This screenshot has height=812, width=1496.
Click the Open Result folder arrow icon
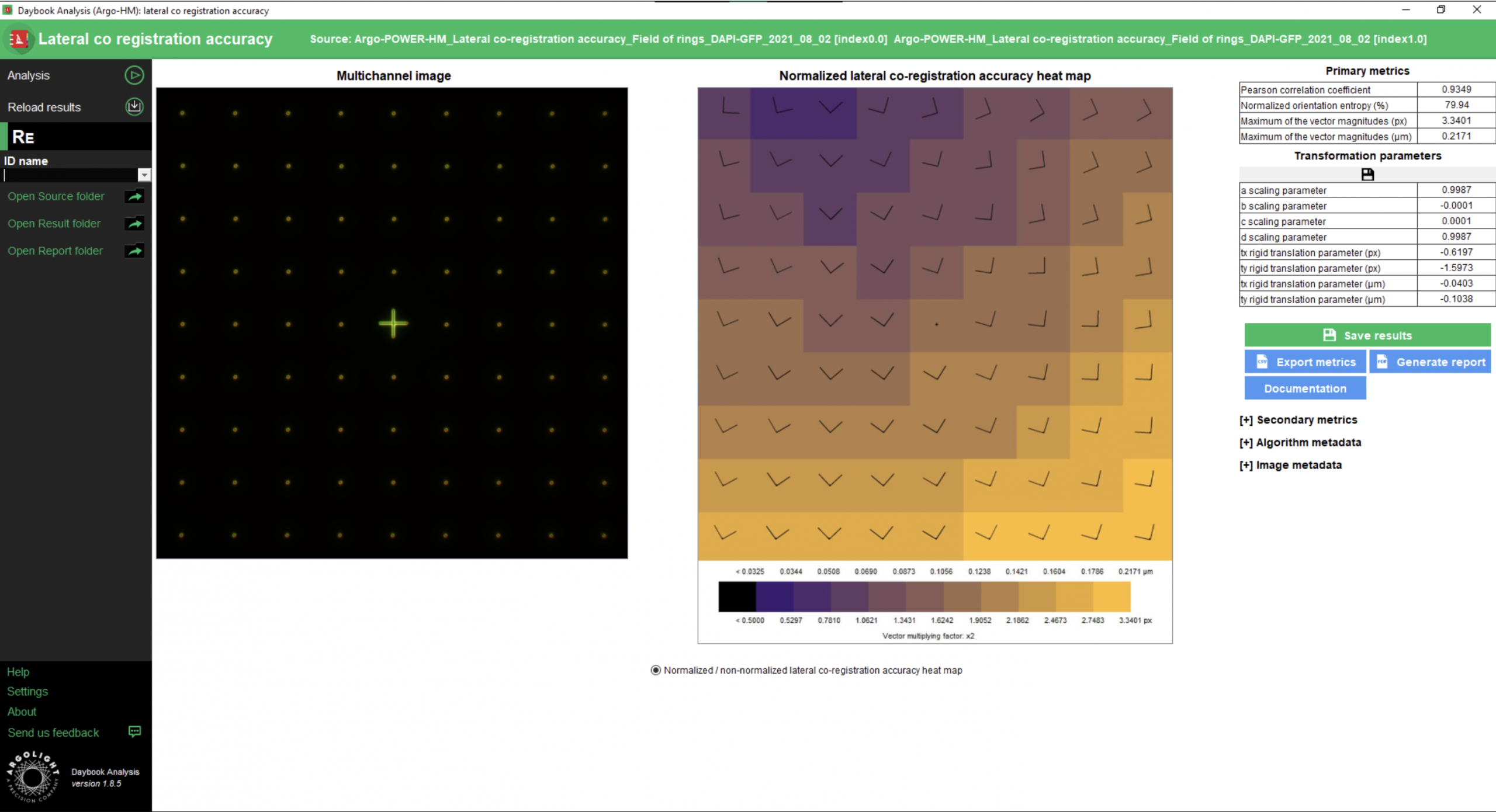click(x=134, y=224)
